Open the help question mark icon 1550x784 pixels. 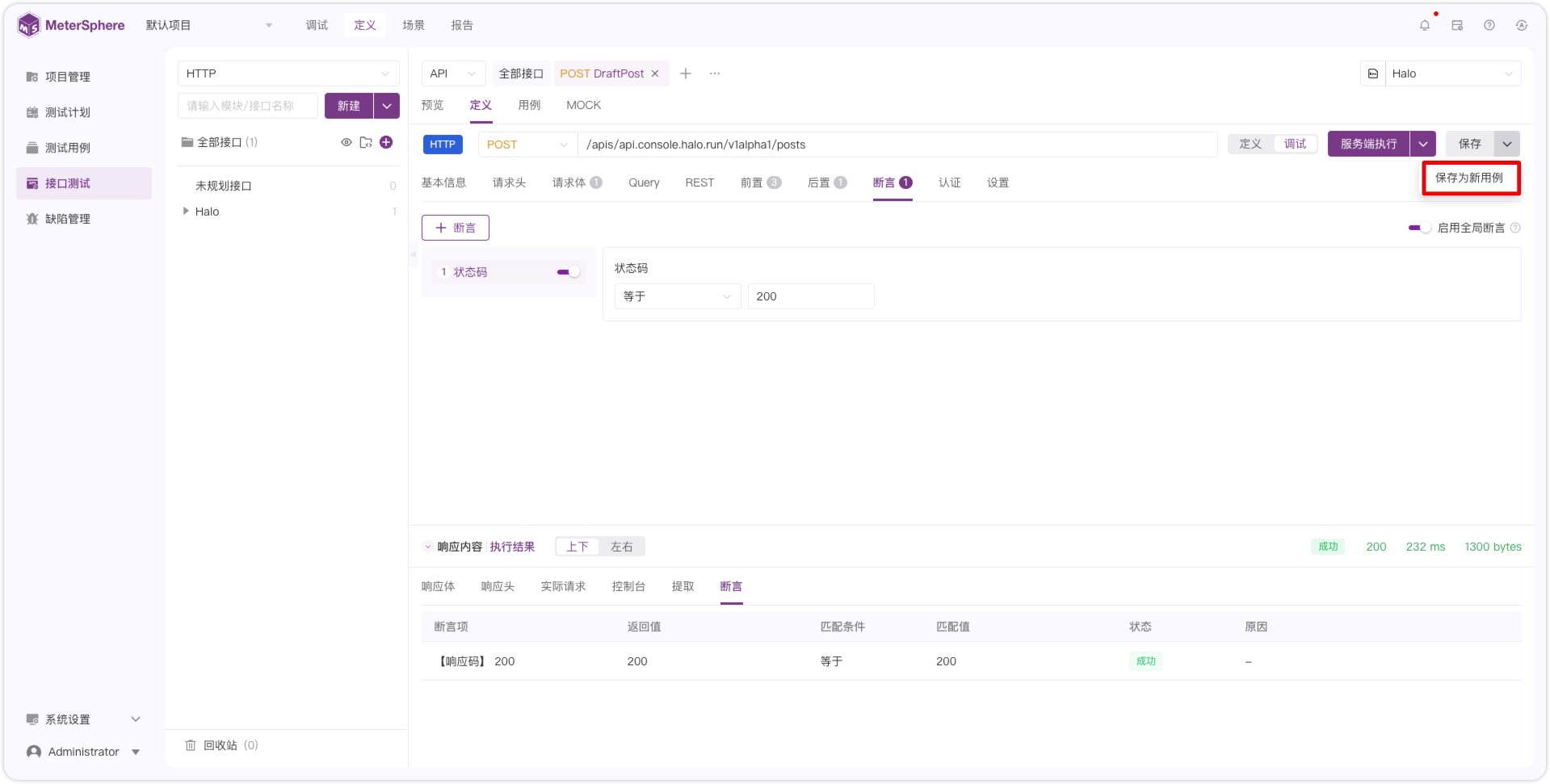[x=1489, y=25]
